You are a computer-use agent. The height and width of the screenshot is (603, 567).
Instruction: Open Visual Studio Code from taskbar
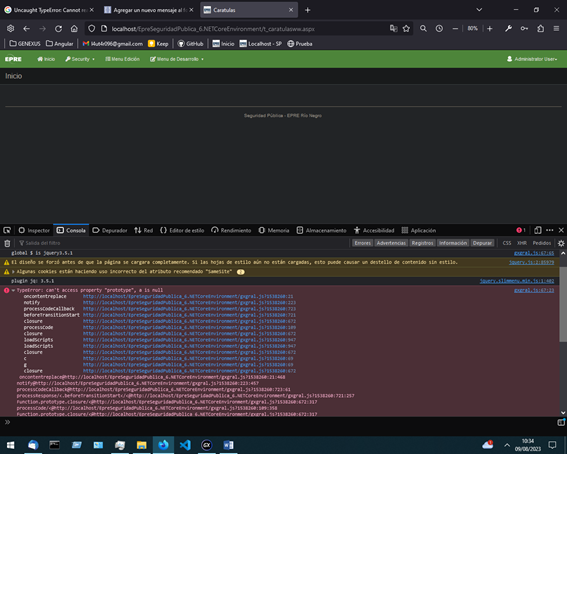(185, 445)
